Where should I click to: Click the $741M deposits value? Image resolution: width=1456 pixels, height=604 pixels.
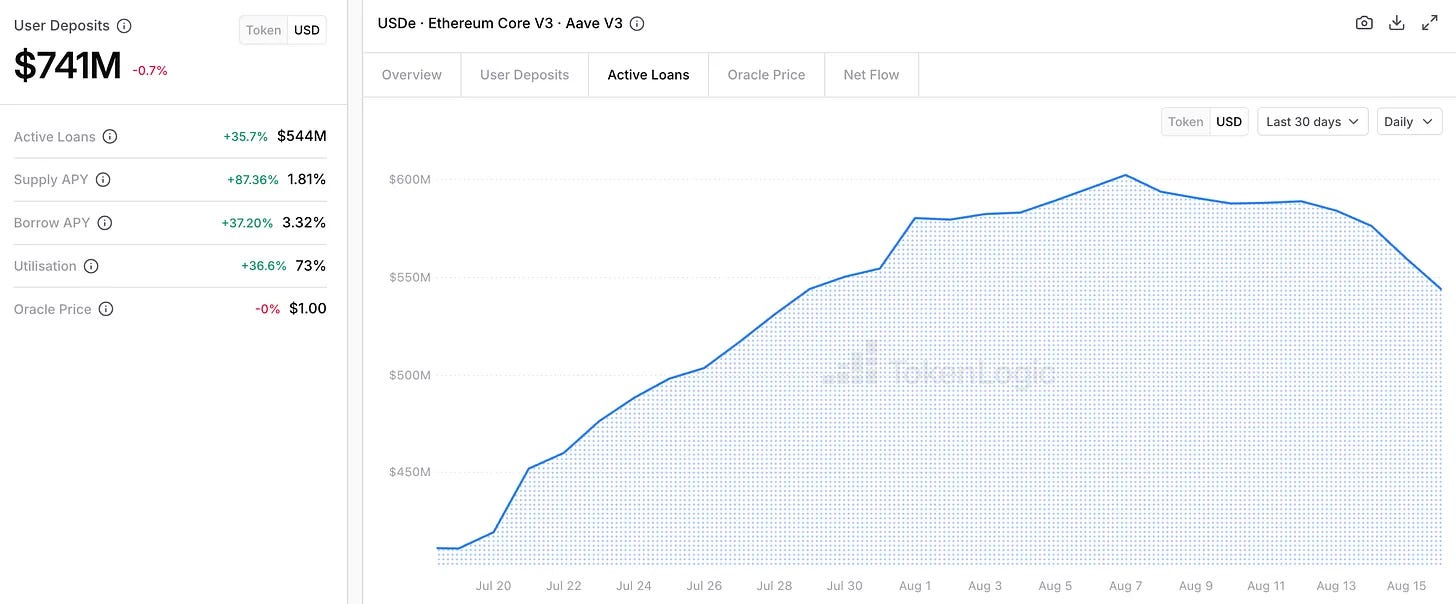point(68,66)
